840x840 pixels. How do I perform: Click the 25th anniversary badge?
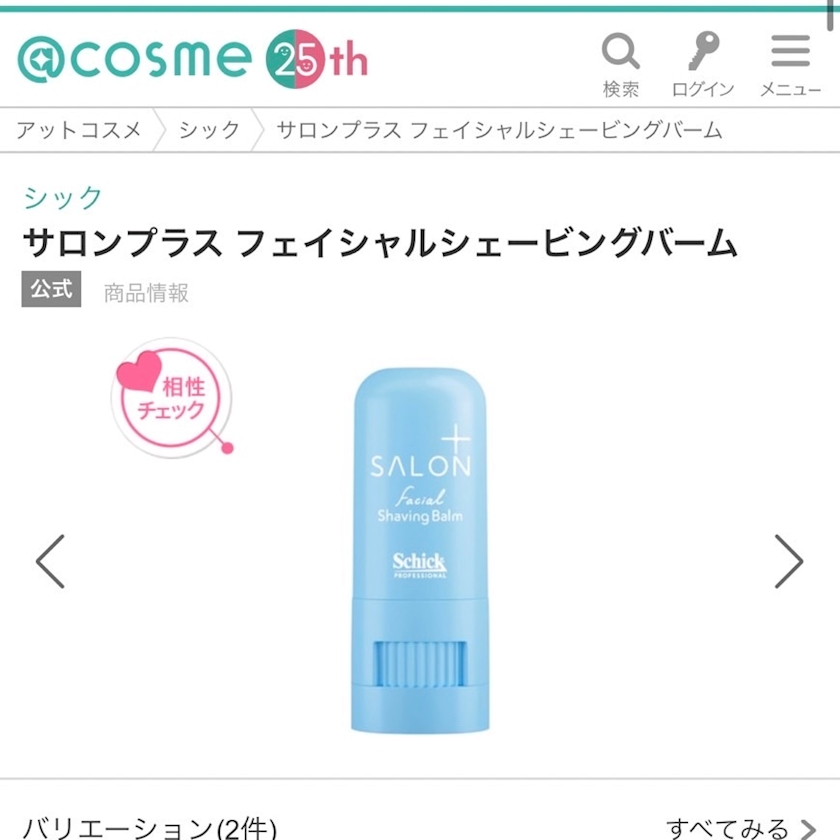pos(317,59)
